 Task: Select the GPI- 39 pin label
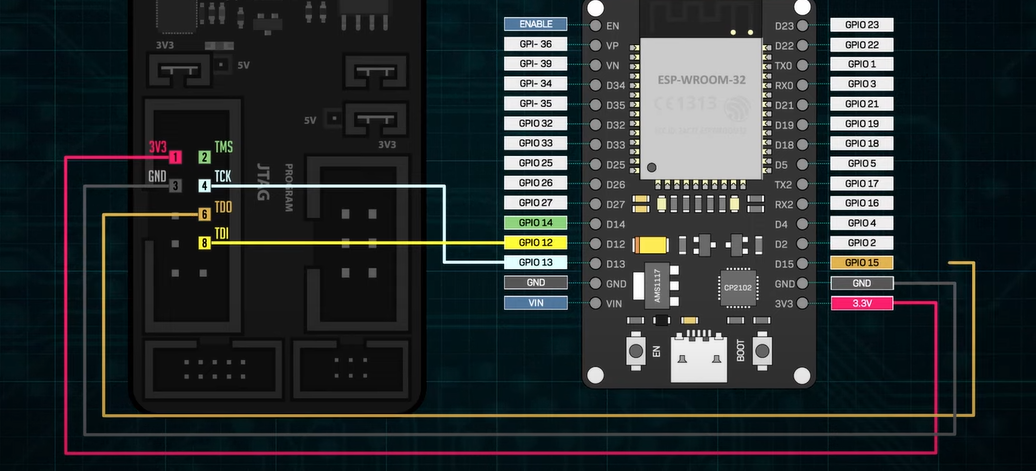(x=536, y=64)
